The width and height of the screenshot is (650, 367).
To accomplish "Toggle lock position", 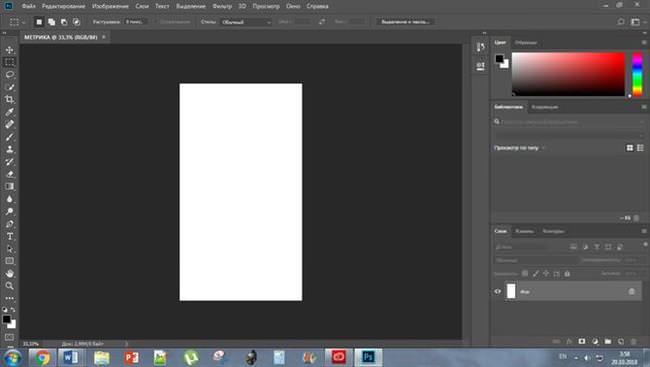I will coord(546,274).
